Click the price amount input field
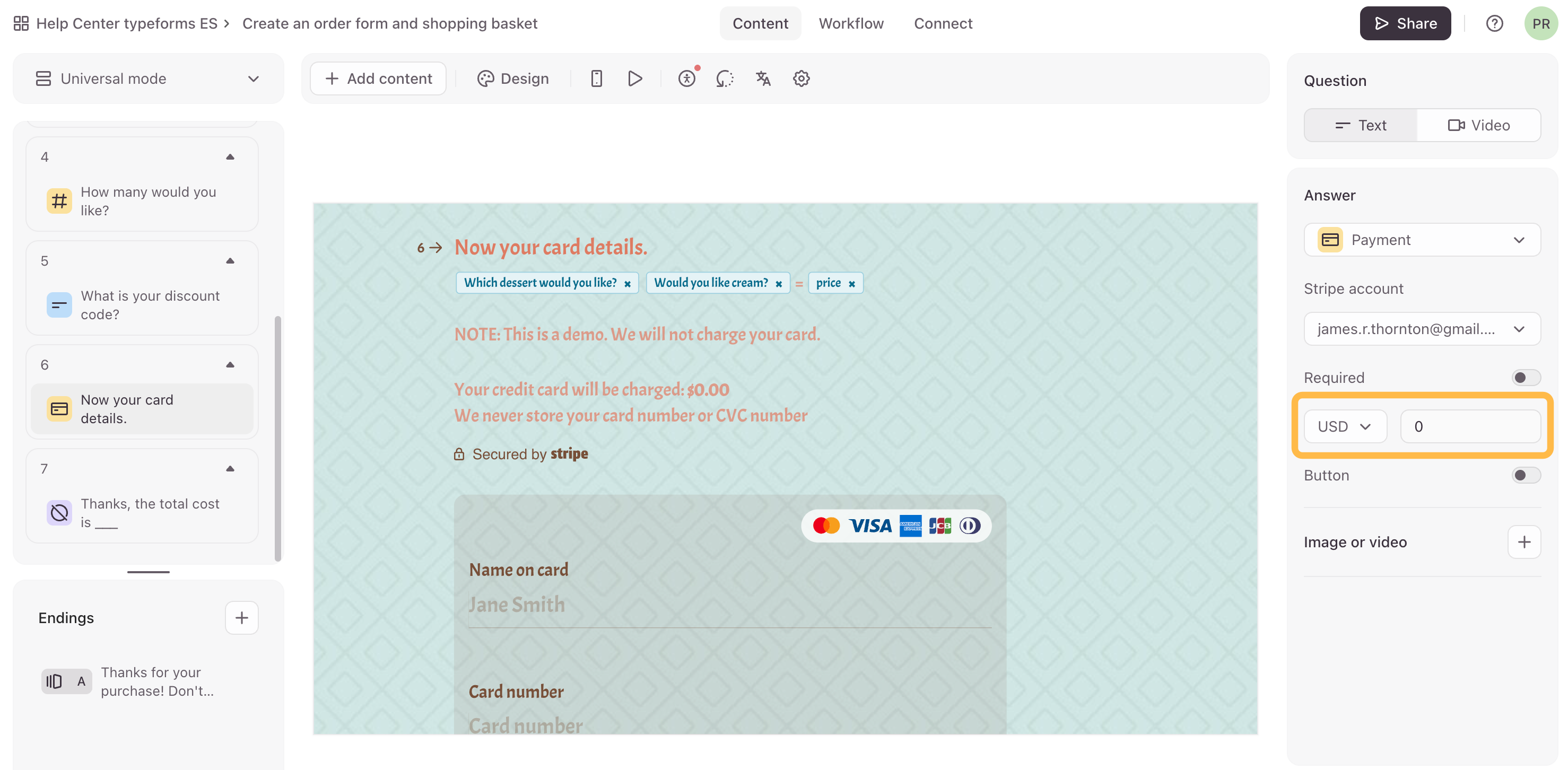 (1470, 427)
